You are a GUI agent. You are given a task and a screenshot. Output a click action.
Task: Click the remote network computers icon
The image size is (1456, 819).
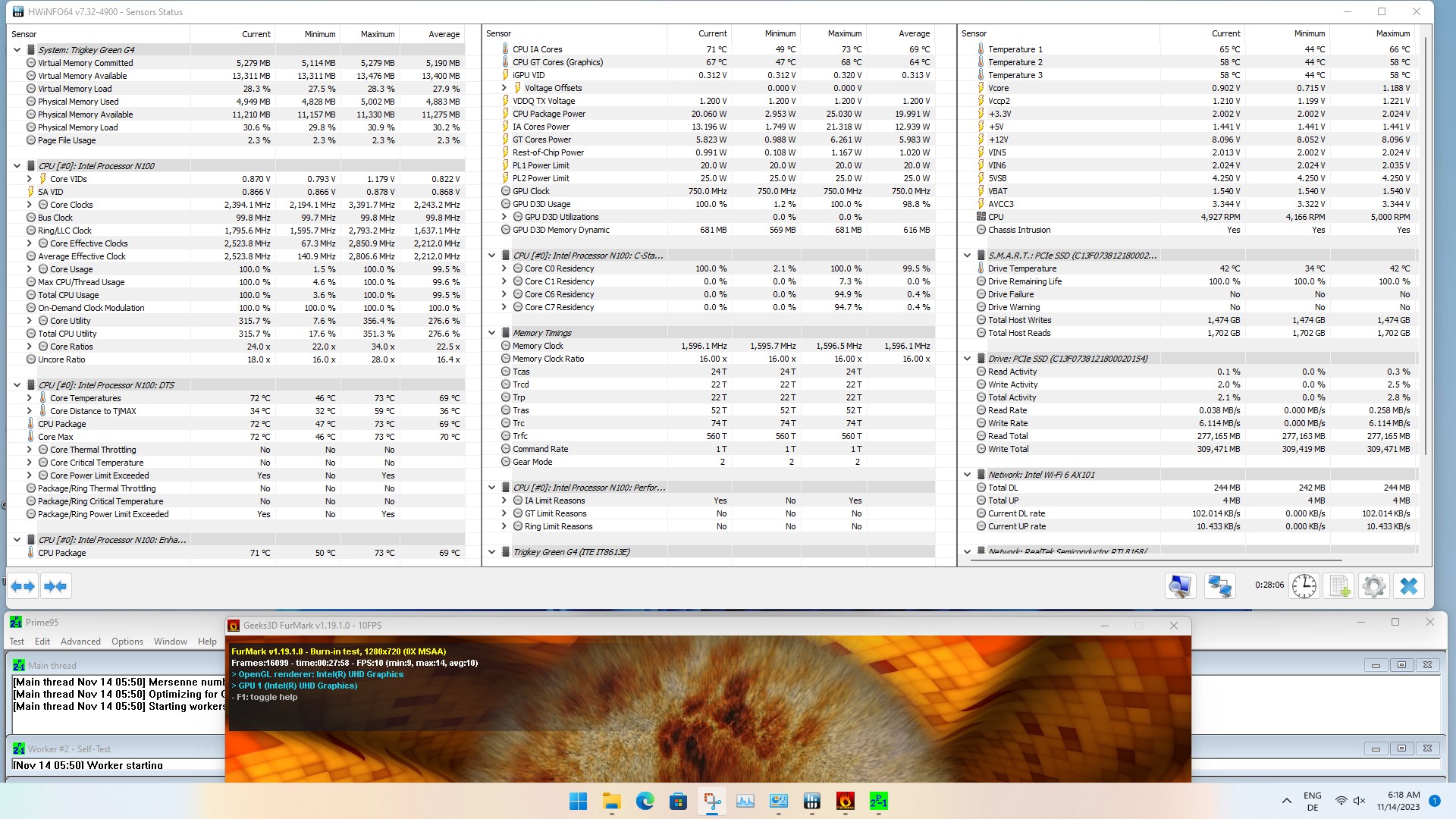tap(1219, 586)
